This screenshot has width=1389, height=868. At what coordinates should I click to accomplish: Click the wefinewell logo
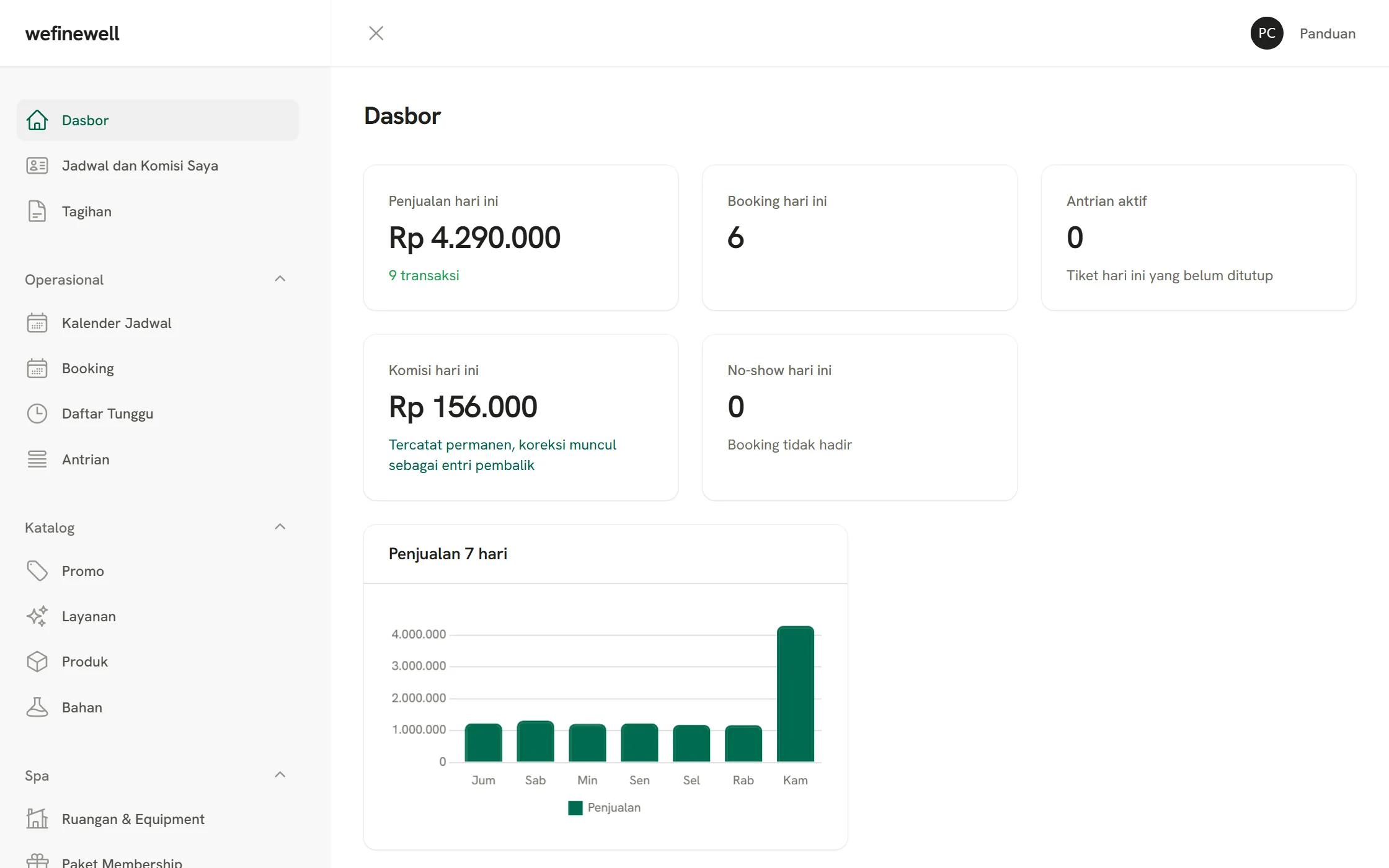72,33
